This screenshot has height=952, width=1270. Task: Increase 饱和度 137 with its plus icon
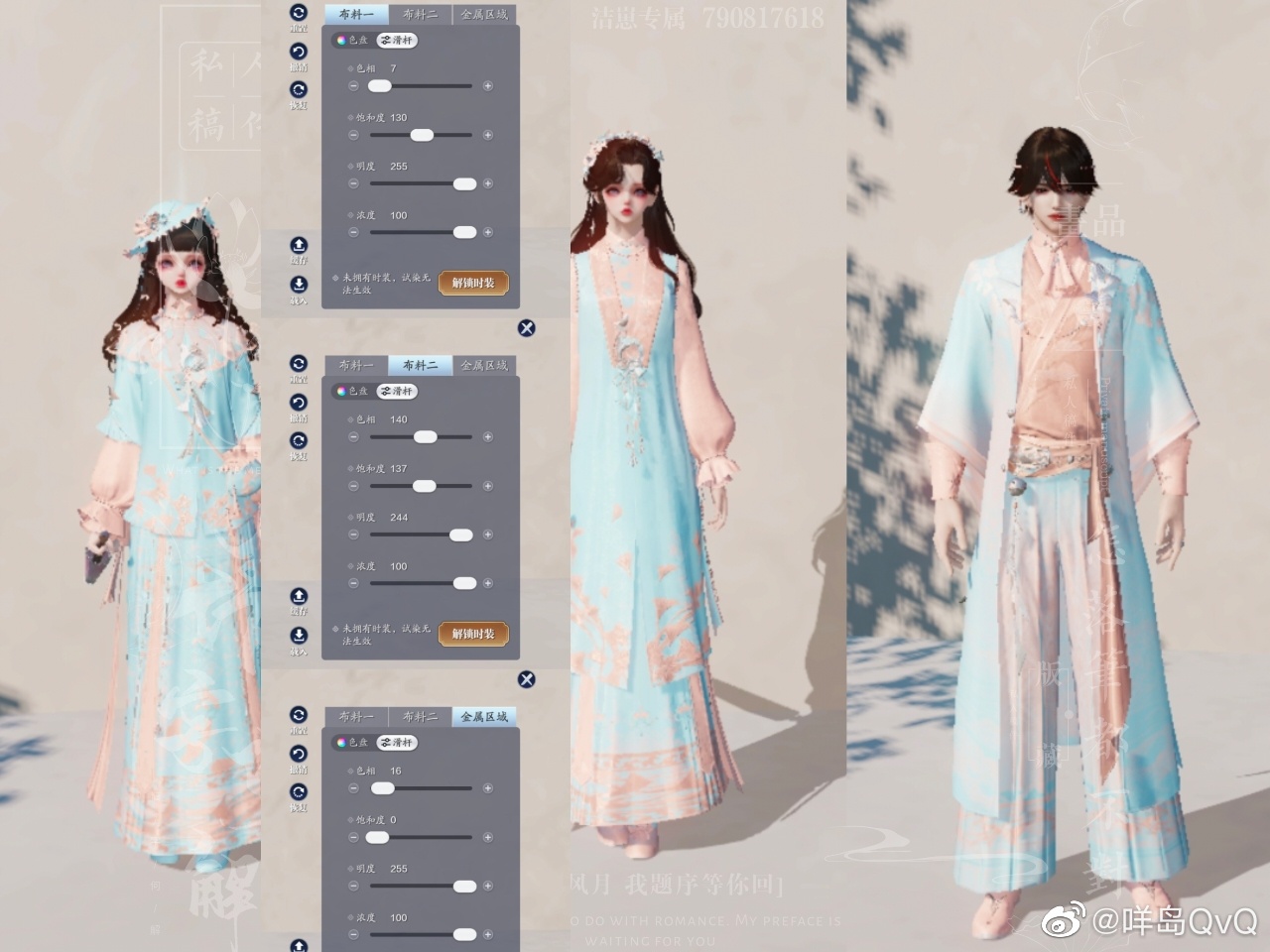tap(487, 486)
